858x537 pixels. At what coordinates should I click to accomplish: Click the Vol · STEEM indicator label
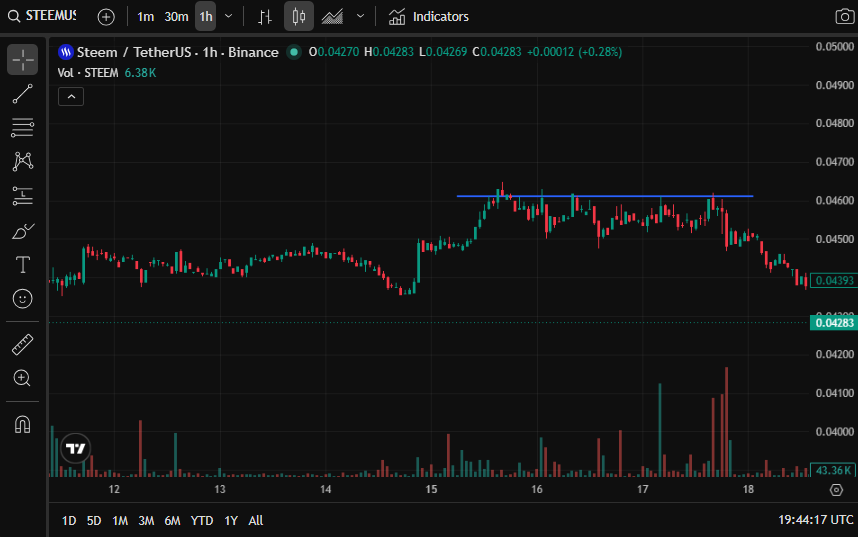88,73
